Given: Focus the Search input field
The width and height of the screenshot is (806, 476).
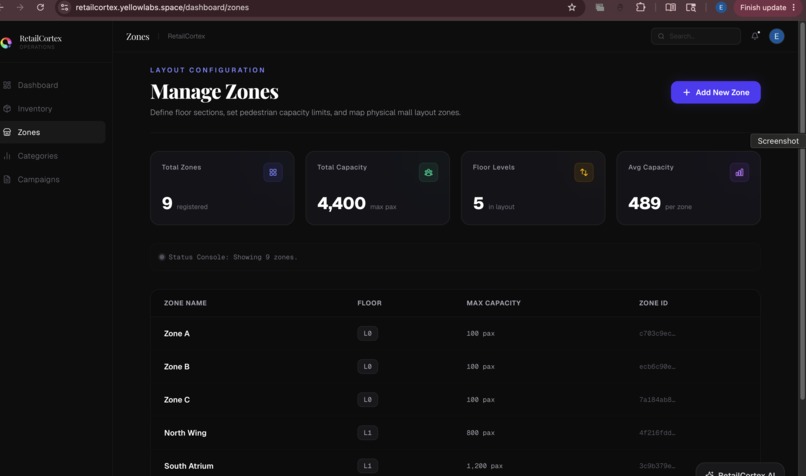Looking at the screenshot, I should click(695, 36).
